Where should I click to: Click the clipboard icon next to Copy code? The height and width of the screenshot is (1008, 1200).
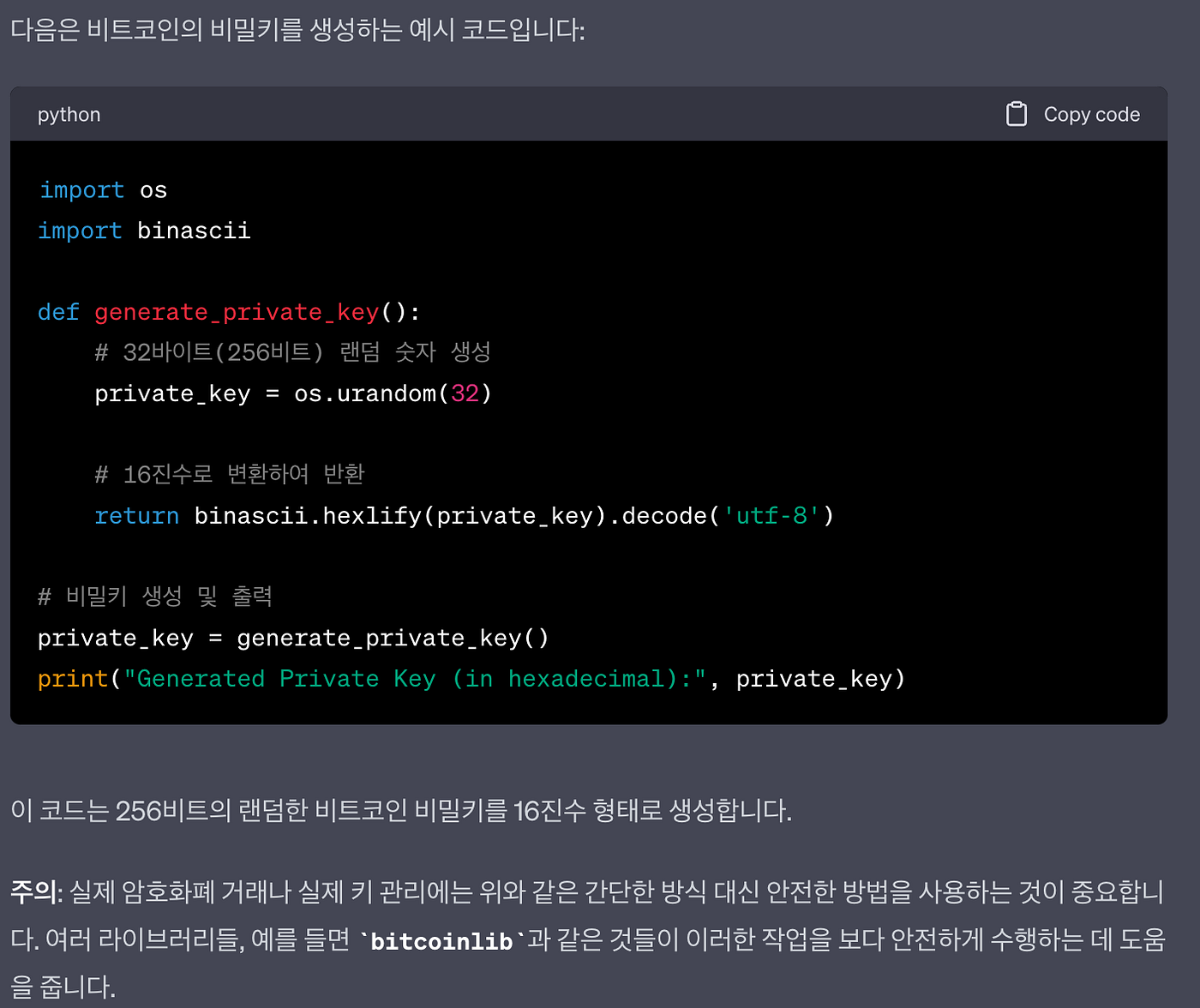point(1017,113)
